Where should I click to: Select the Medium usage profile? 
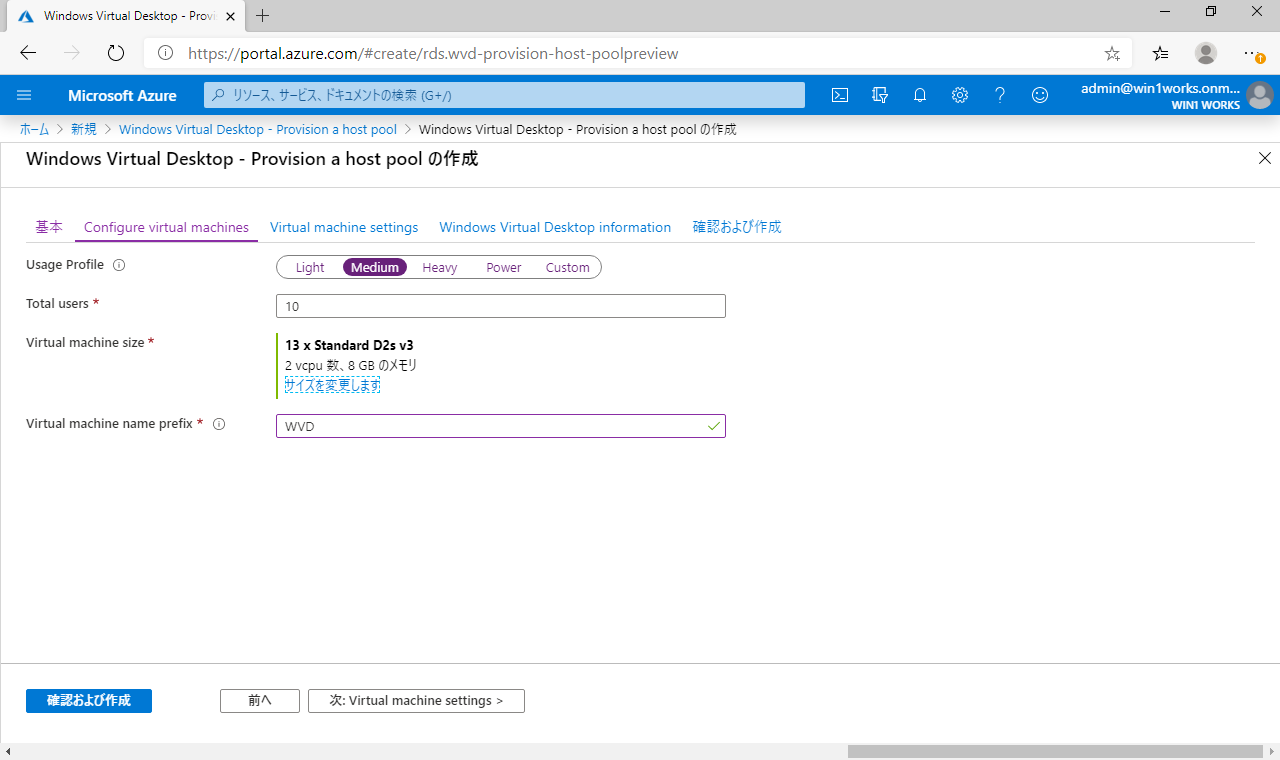(375, 267)
